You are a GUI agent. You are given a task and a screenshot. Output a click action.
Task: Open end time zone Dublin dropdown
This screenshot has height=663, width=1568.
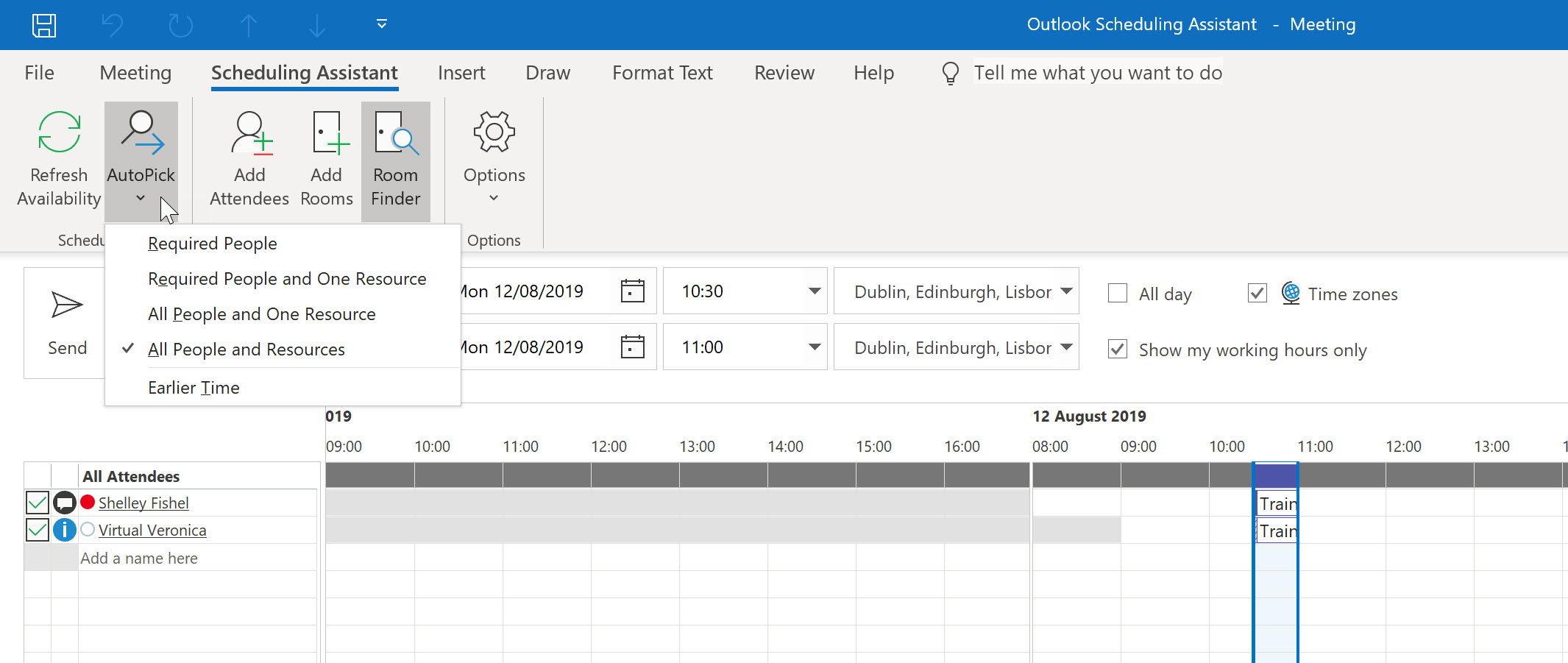tap(1066, 347)
